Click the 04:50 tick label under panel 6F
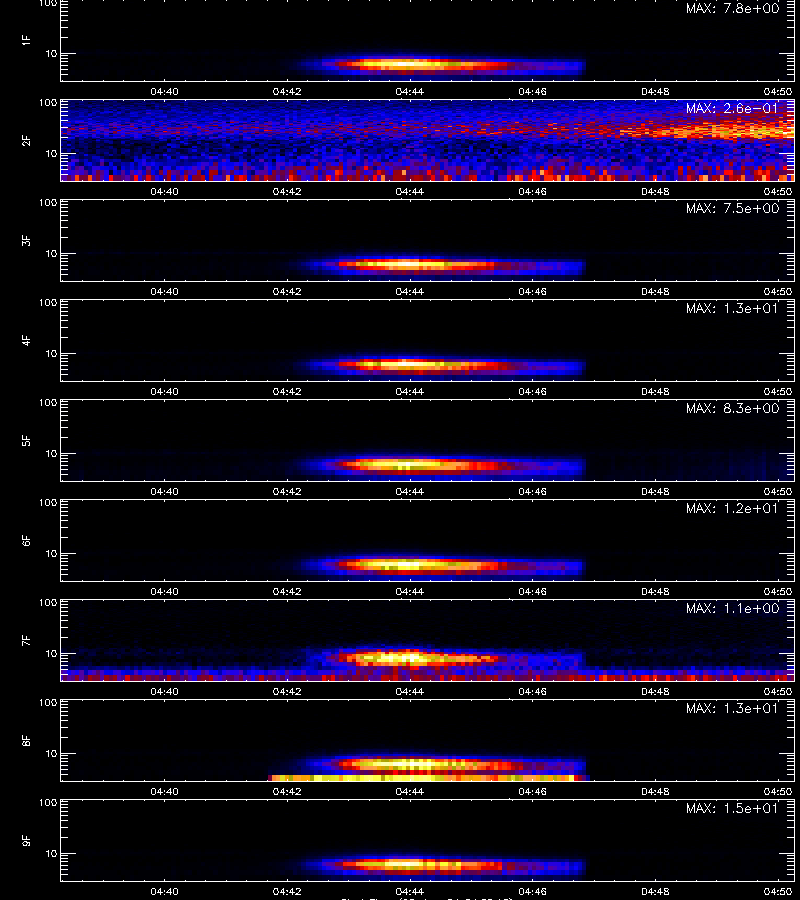This screenshot has height=900, width=800. 778,591
